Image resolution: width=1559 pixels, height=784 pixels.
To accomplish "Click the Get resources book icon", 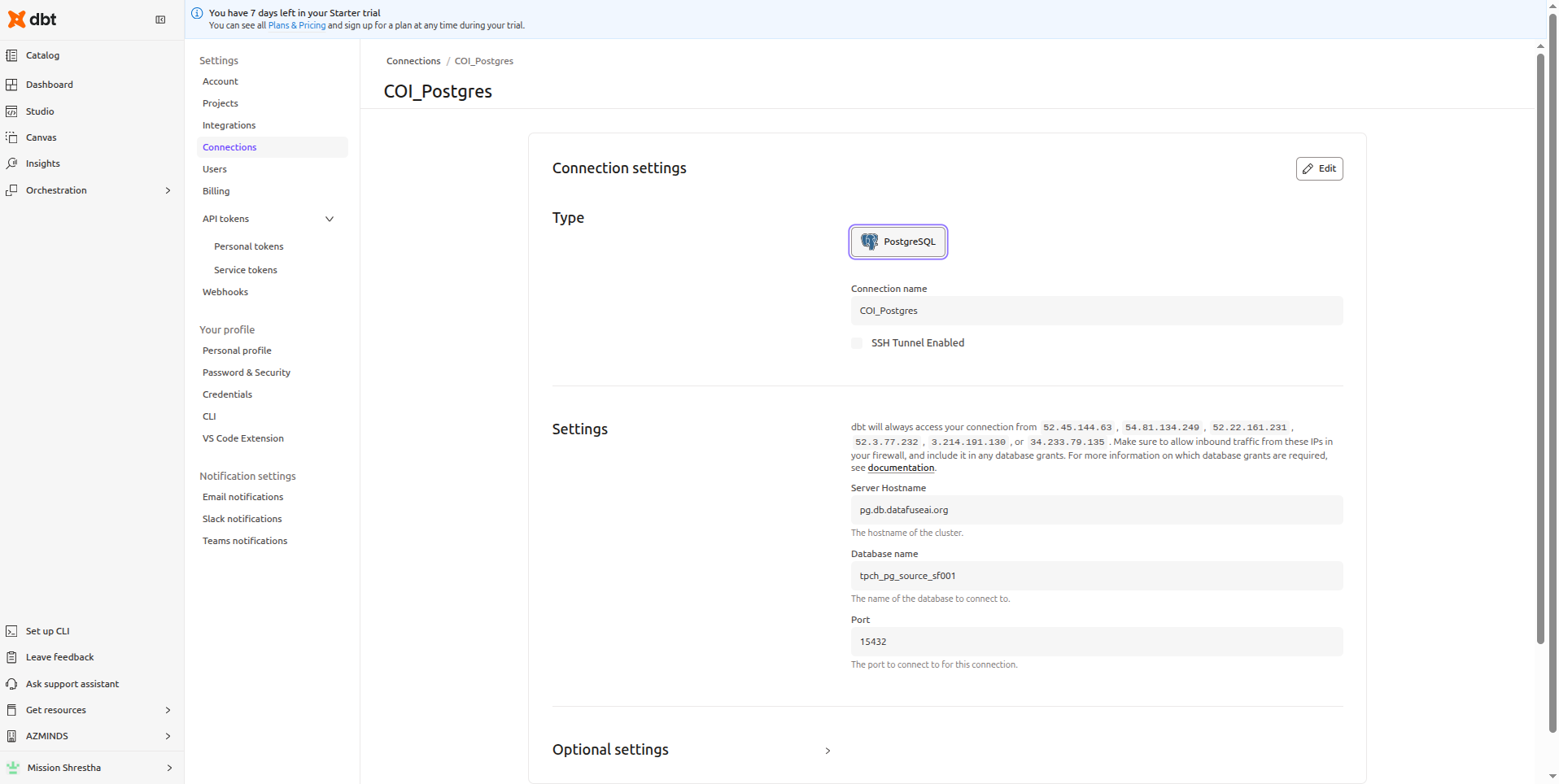I will (x=11, y=710).
